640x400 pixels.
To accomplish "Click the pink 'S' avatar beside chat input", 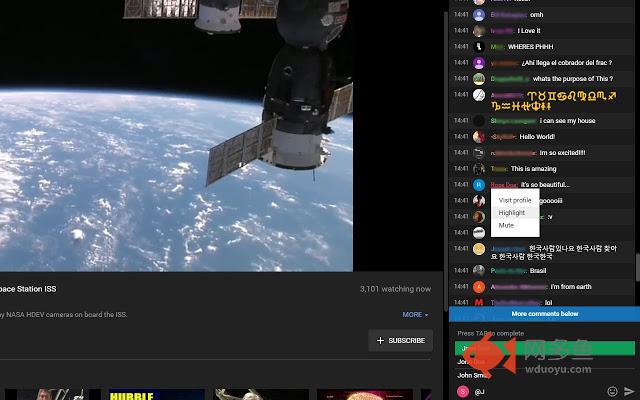I will pos(463,391).
